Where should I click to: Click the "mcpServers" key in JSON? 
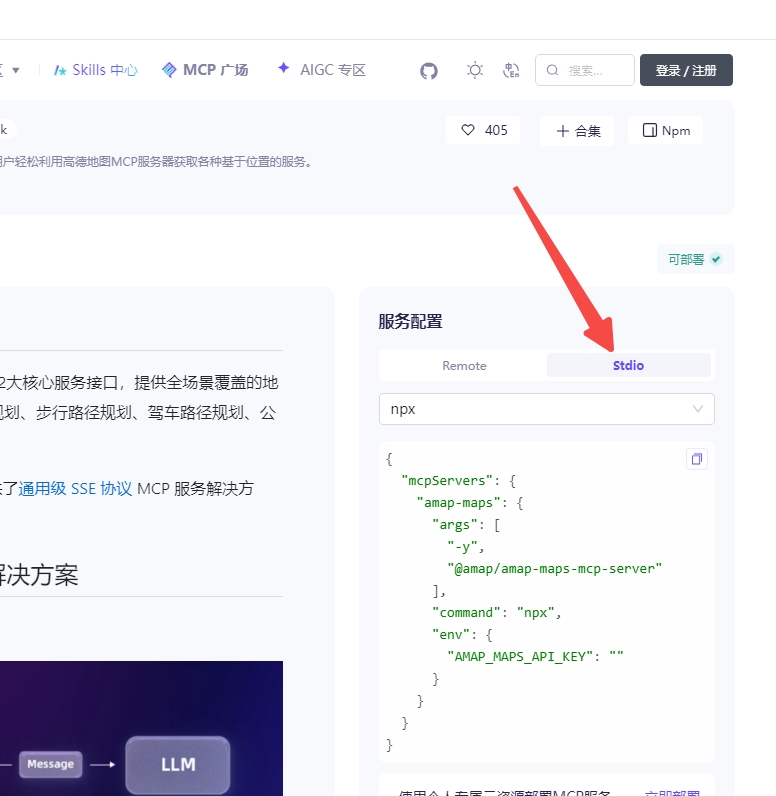point(447,481)
